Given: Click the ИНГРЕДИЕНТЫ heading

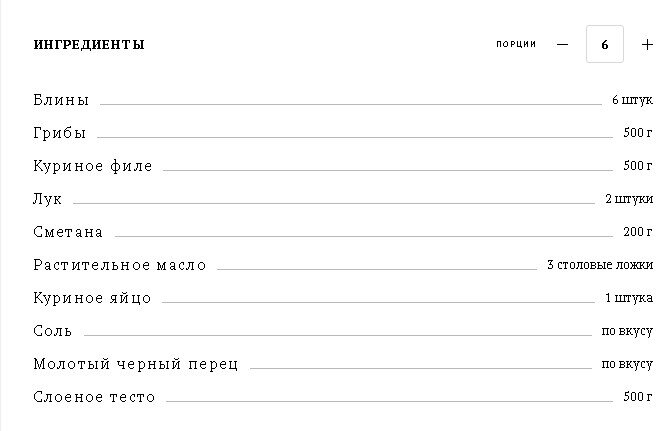Looking at the screenshot, I should coord(89,45).
